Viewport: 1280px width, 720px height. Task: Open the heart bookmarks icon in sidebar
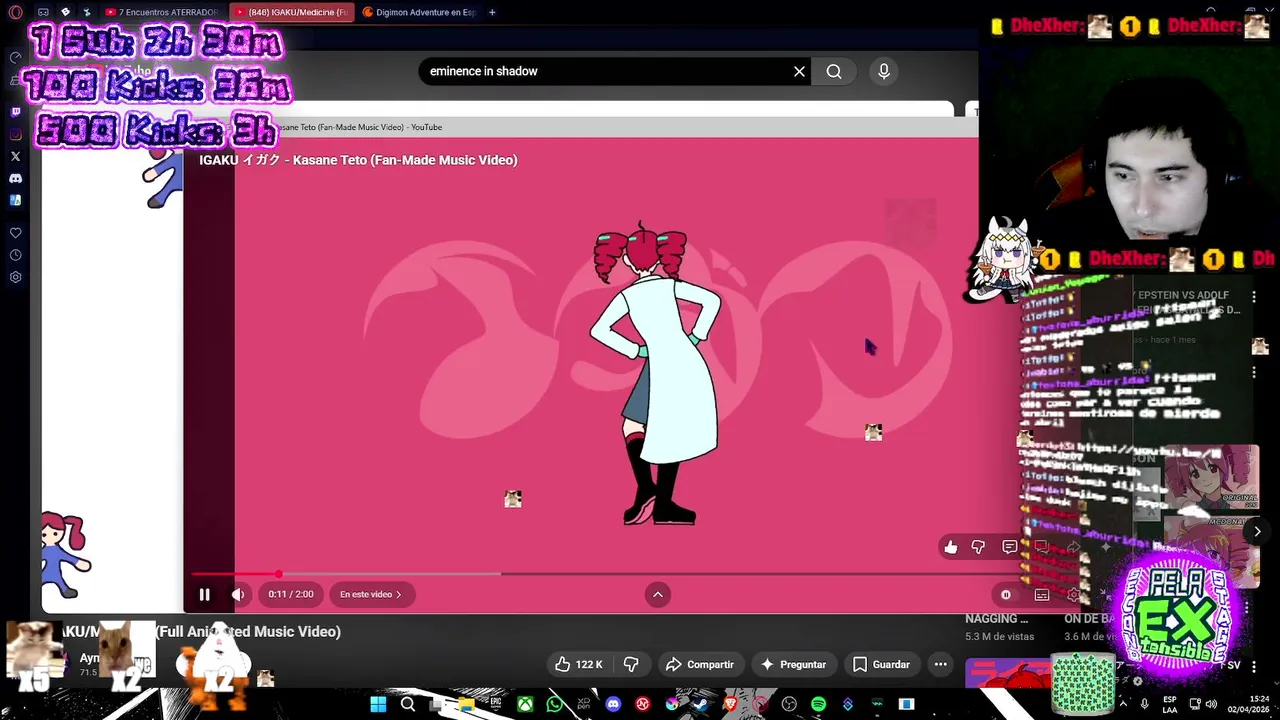(x=15, y=233)
